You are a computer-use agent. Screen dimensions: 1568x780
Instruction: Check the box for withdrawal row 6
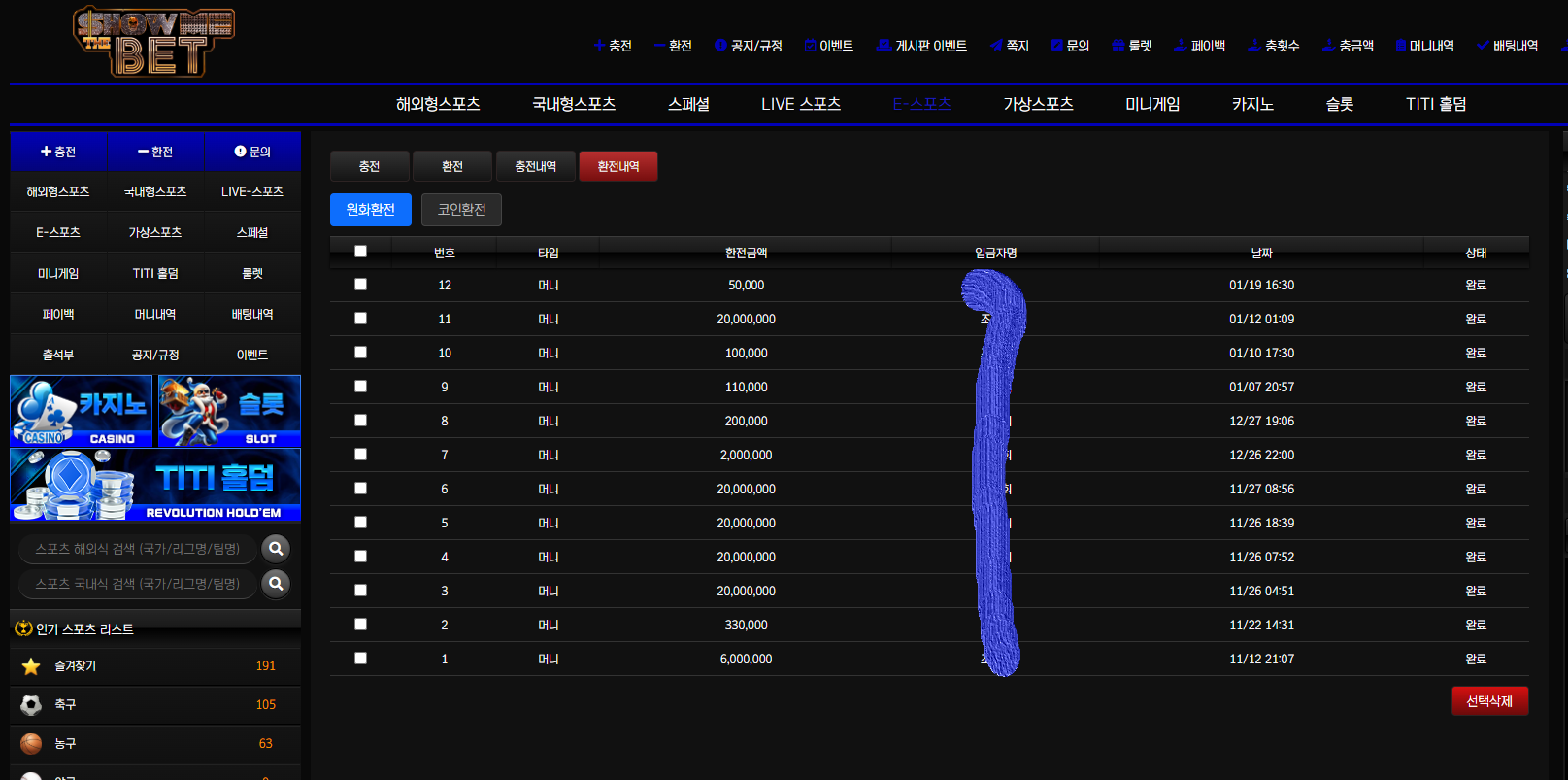pos(360,489)
